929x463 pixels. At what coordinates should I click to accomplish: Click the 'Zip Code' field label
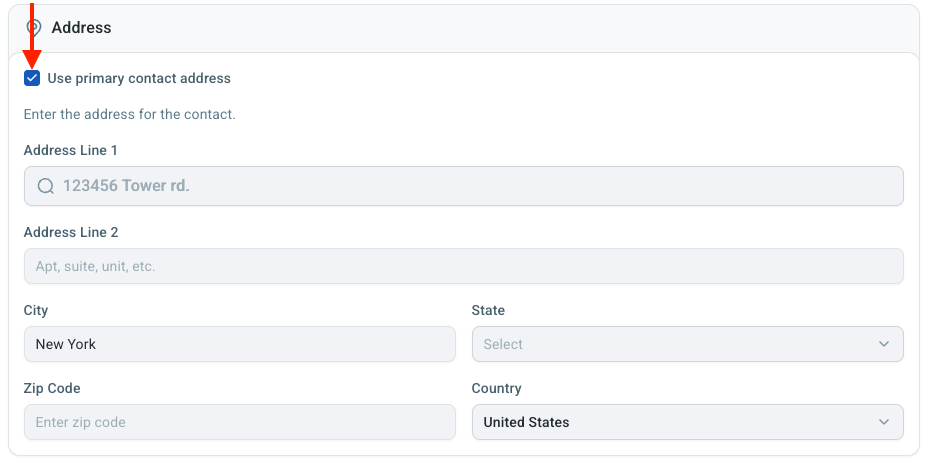coord(52,388)
